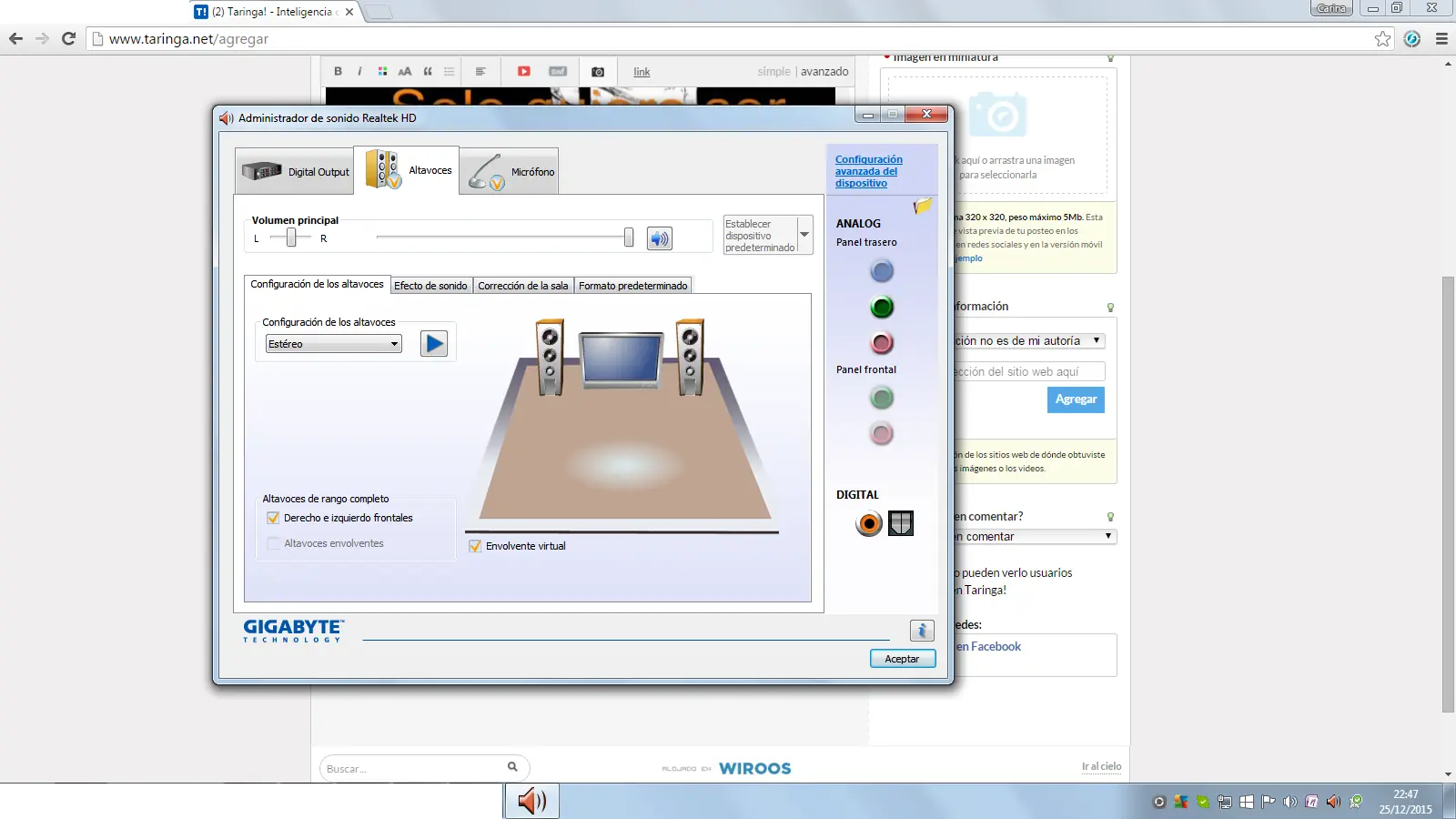Click the optical digital output icon
The height and width of the screenshot is (819, 1456).
901,523
